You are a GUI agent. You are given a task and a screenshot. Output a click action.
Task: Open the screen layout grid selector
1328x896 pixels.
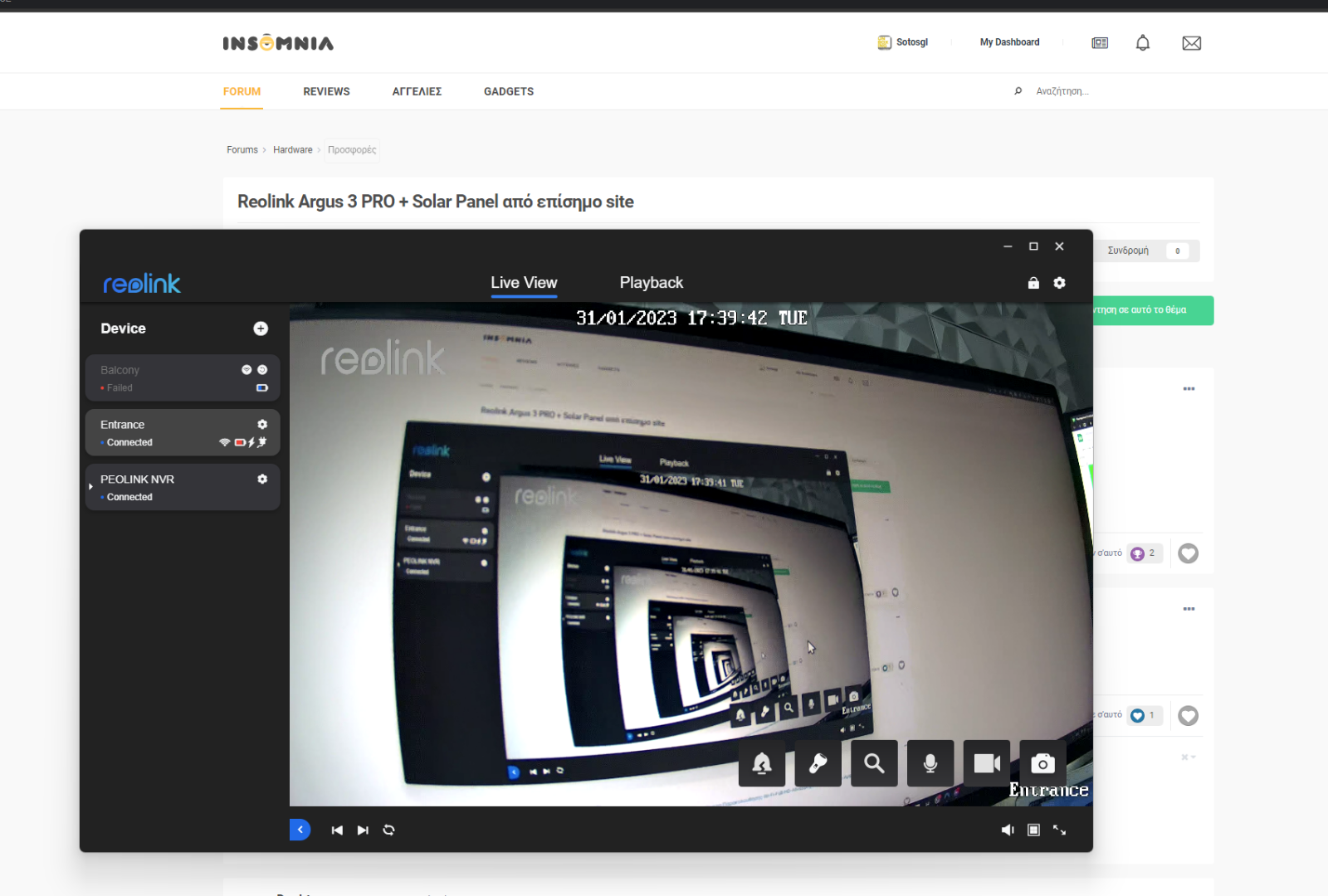pos(1033,830)
